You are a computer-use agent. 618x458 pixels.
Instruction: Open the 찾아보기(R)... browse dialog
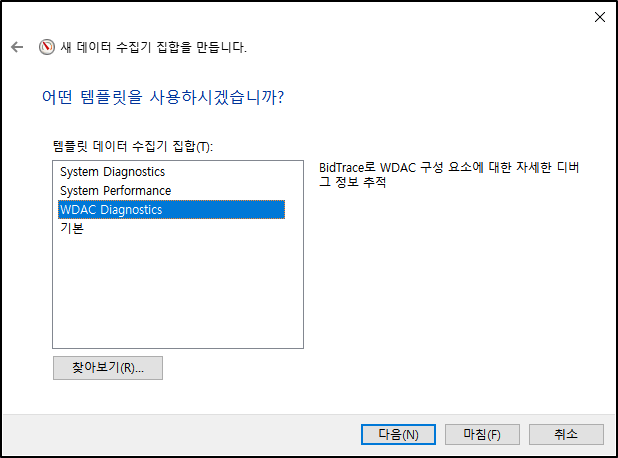click(x=108, y=368)
